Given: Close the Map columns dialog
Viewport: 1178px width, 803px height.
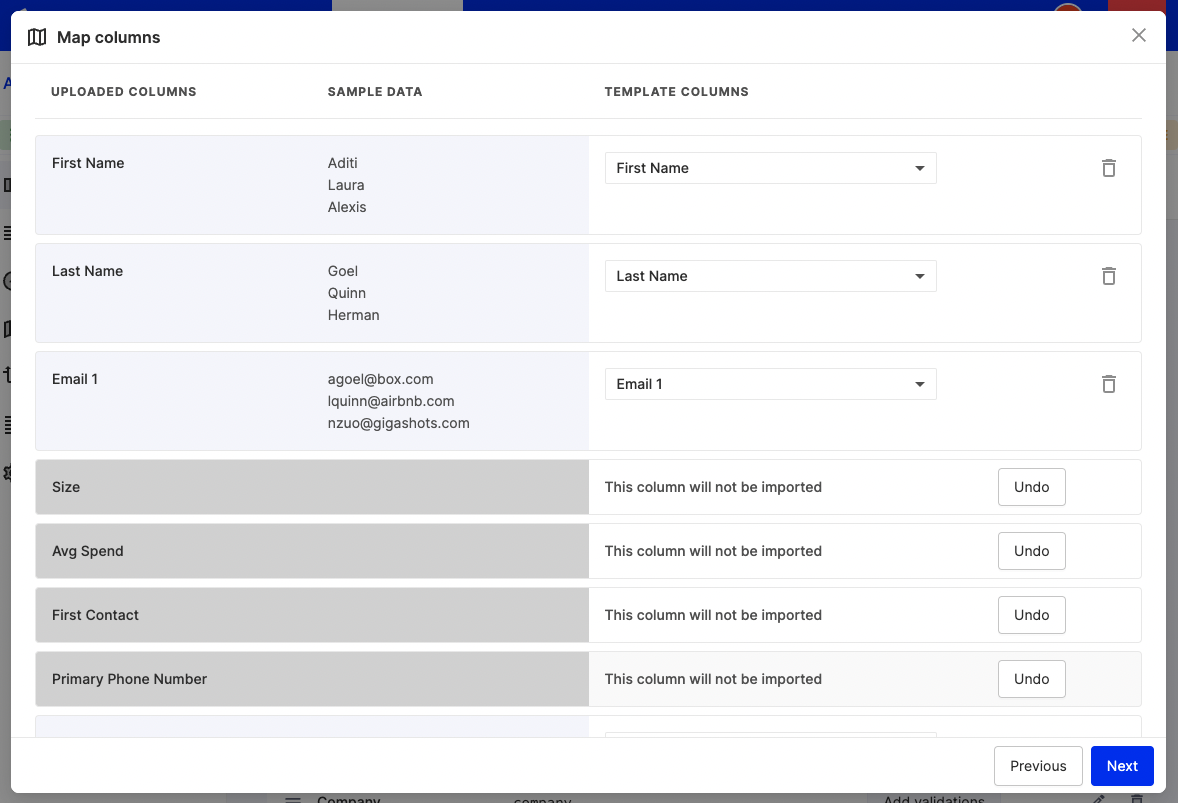Looking at the screenshot, I should [1138, 35].
